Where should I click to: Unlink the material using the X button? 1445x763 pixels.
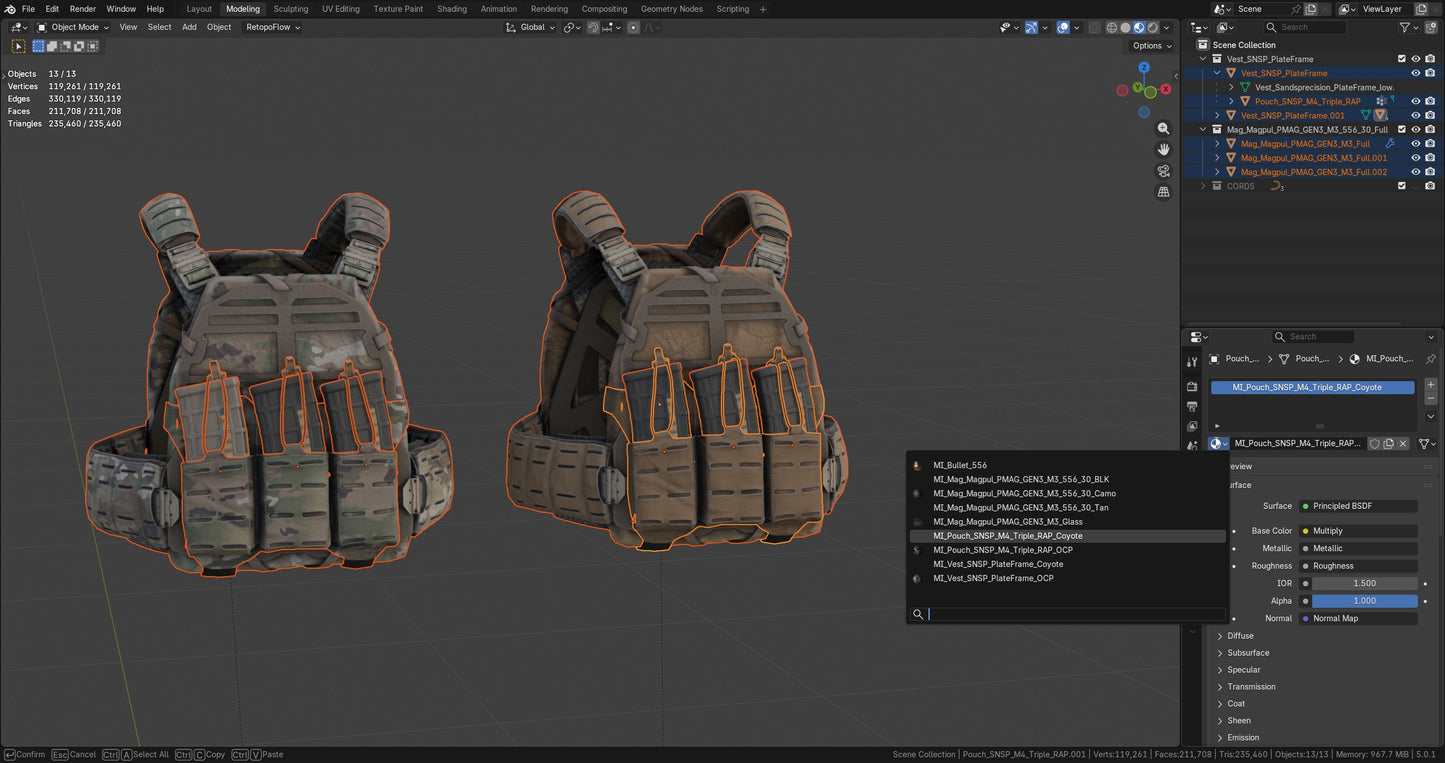tap(1403, 443)
